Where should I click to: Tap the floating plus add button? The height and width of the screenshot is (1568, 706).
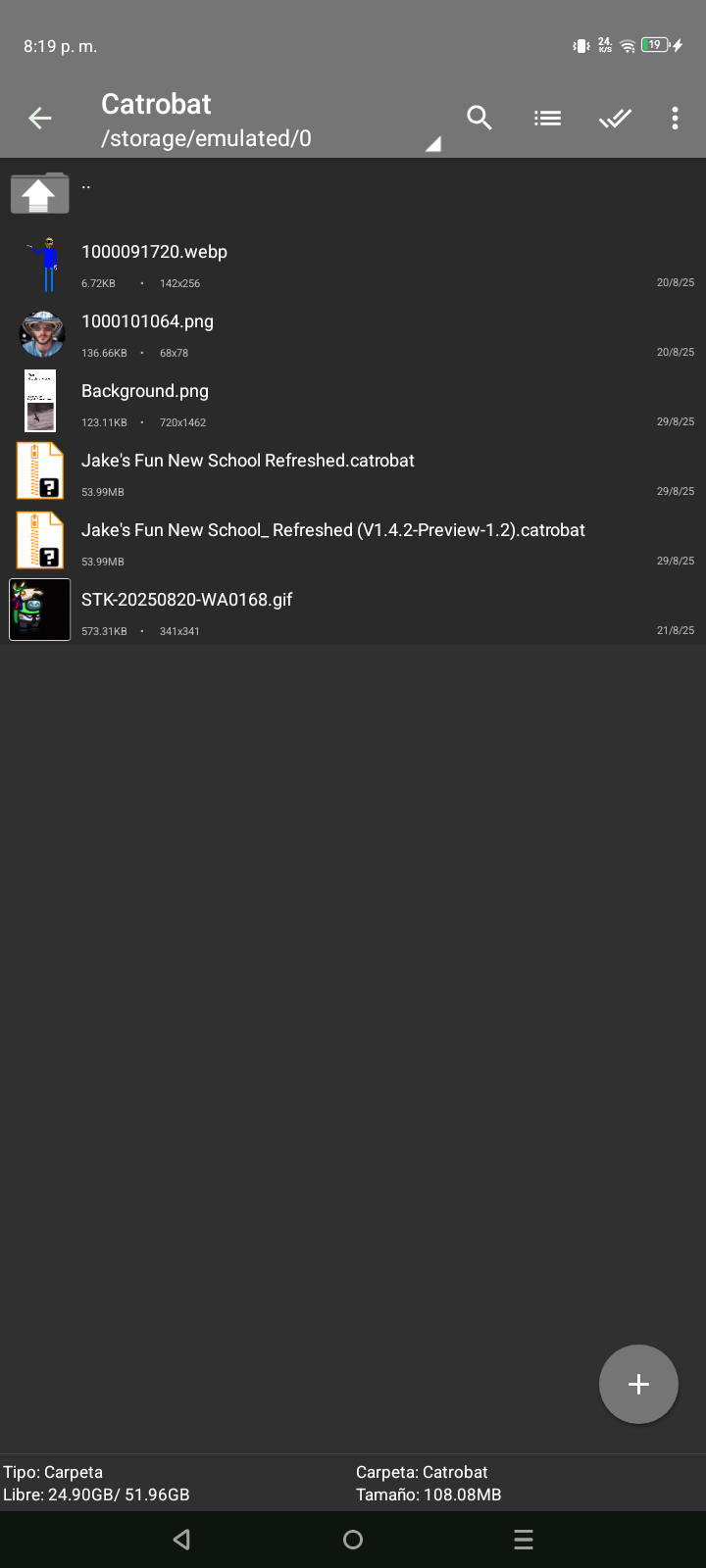[638, 1384]
